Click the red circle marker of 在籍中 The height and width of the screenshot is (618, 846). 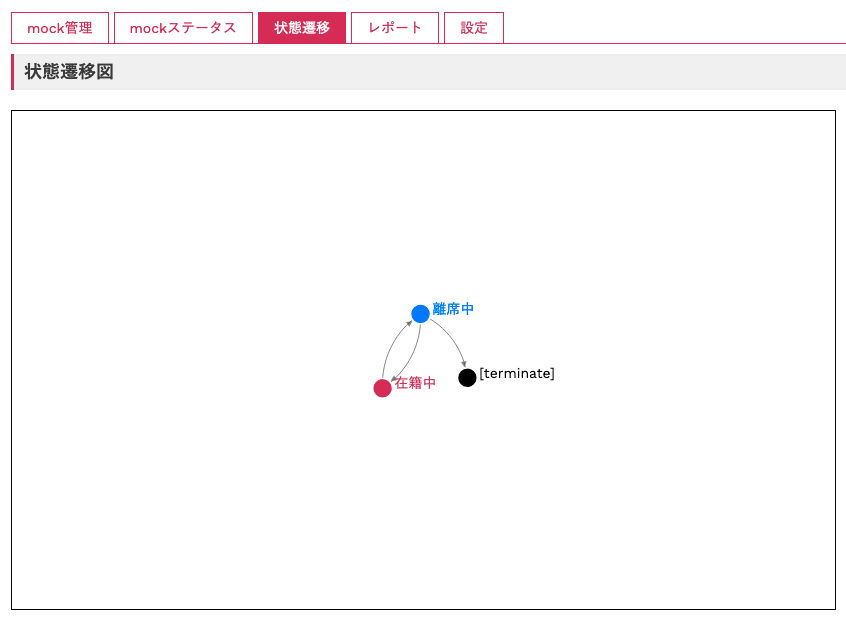[383, 387]
